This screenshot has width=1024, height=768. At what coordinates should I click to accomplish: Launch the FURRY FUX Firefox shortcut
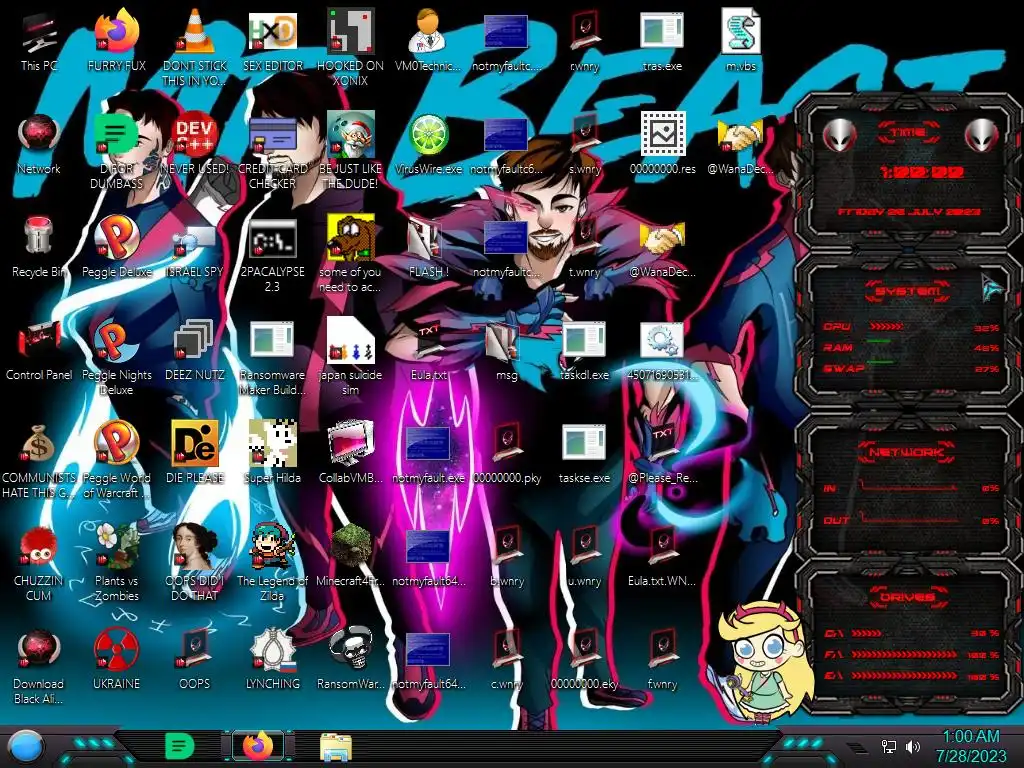(116, 40)
